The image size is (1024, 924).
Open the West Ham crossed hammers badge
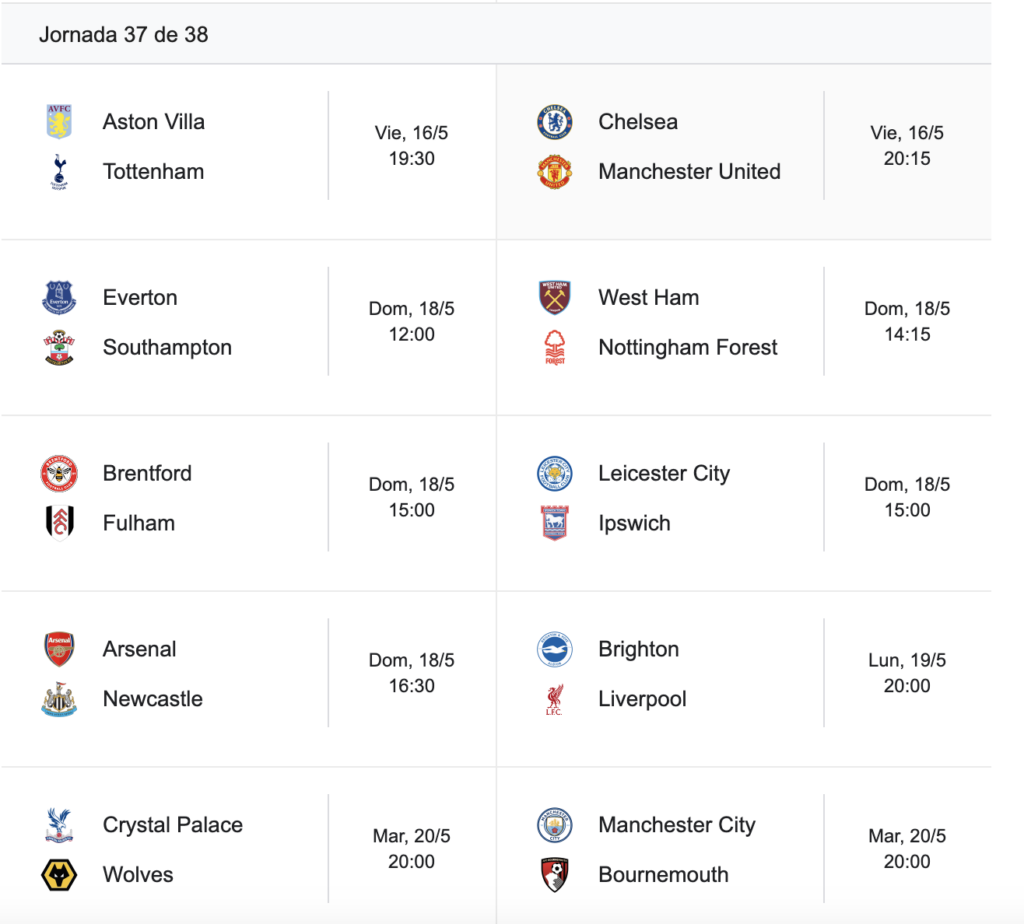554,297
